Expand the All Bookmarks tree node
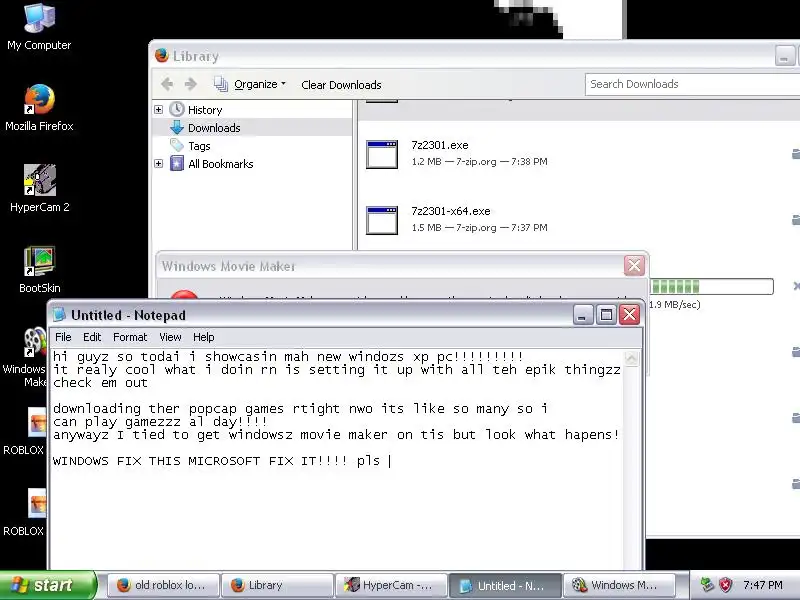 pos(159,164)
